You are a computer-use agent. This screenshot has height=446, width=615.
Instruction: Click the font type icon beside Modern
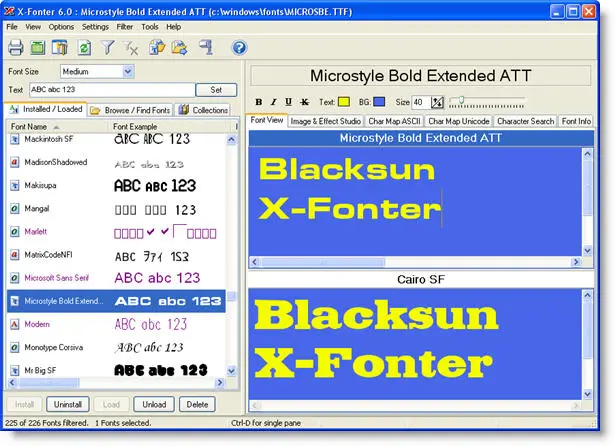point(15,324)
